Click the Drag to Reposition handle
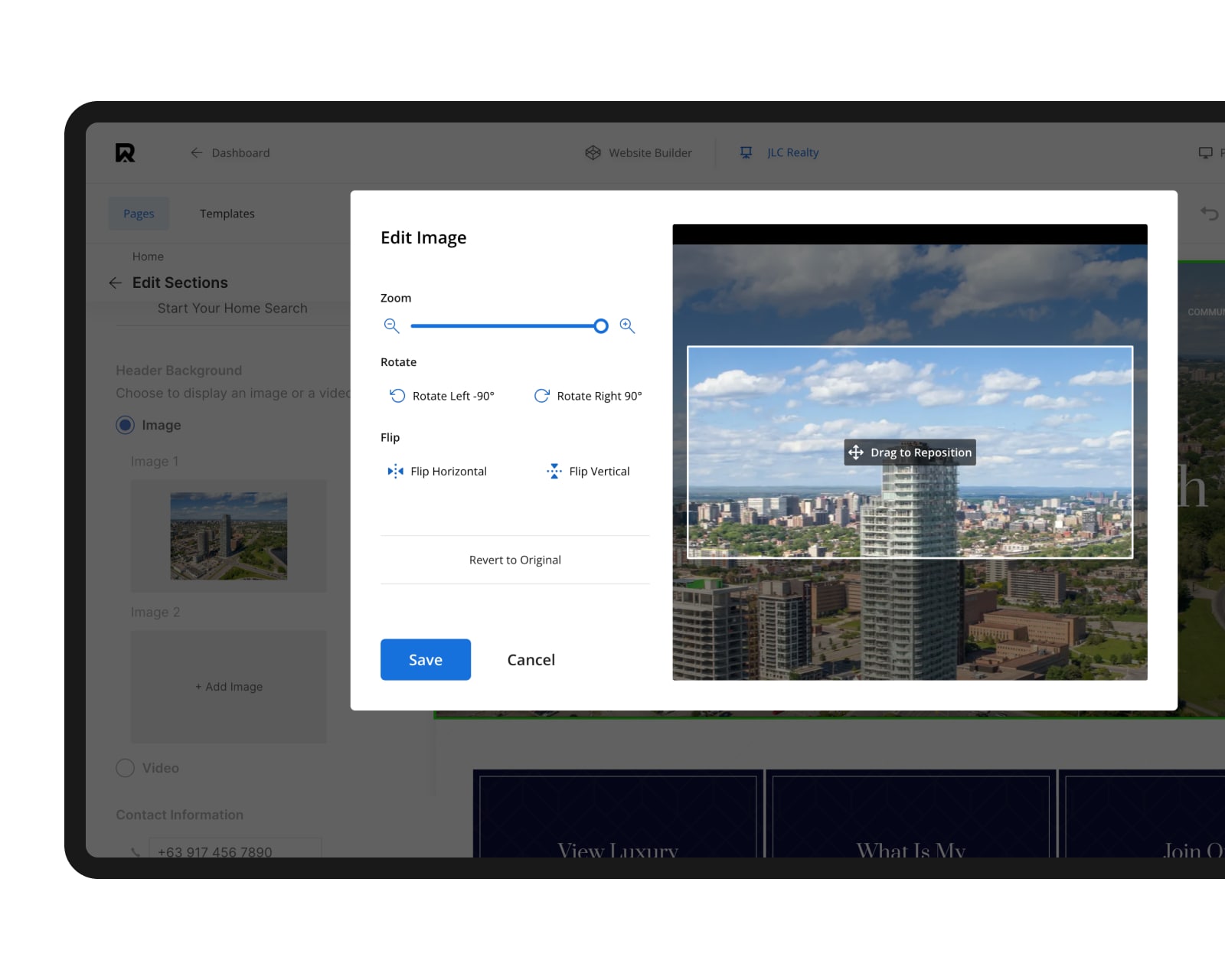Viewport: 1225px width, 980px height. pyautogui.click(x=910, y=452)
